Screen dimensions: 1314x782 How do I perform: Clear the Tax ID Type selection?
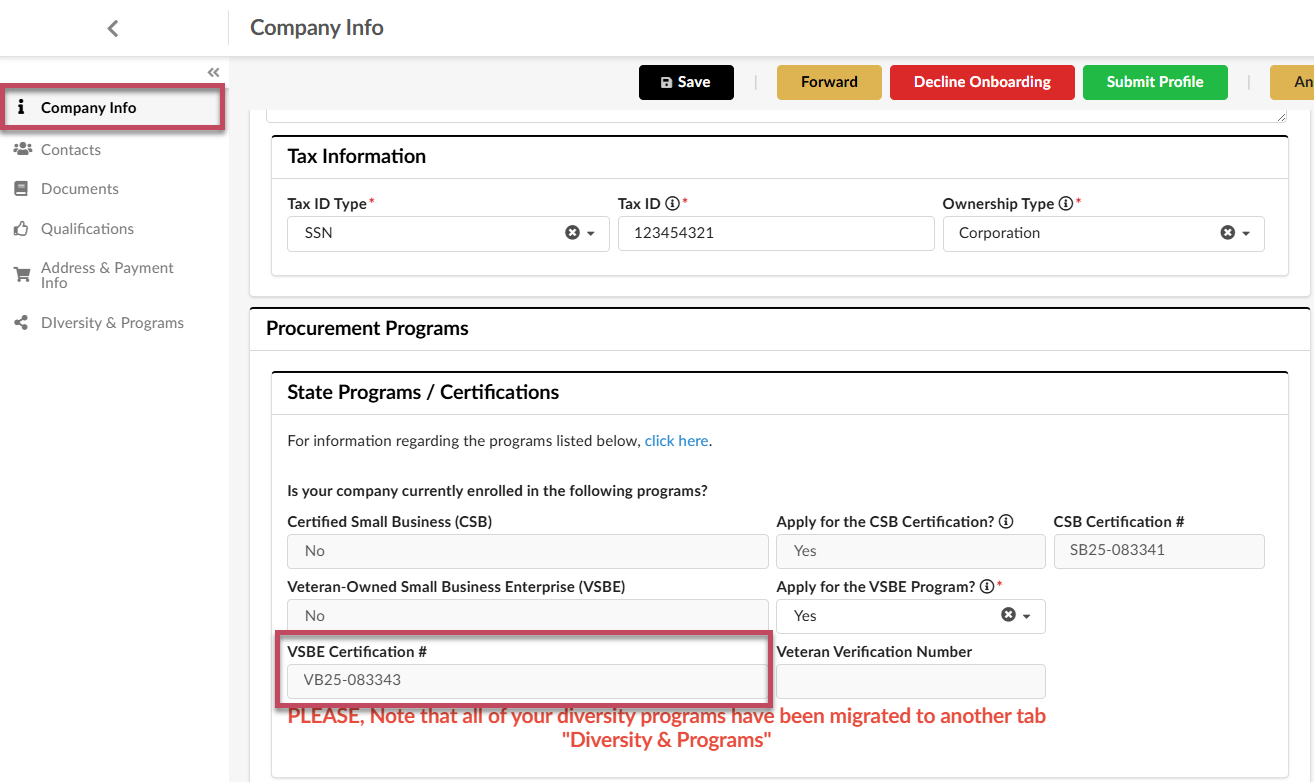click(572, 232)
